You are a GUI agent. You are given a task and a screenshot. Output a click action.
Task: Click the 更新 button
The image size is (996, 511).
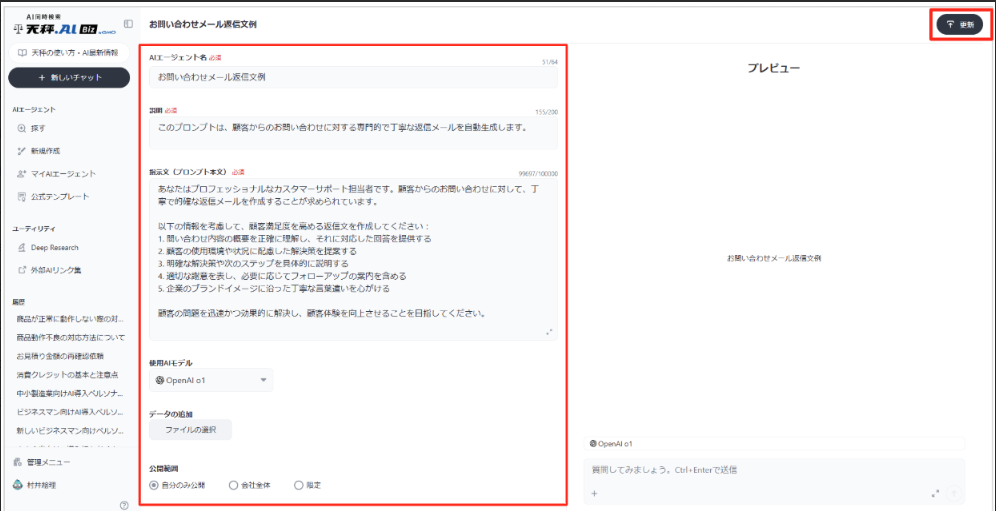(959, 25)
